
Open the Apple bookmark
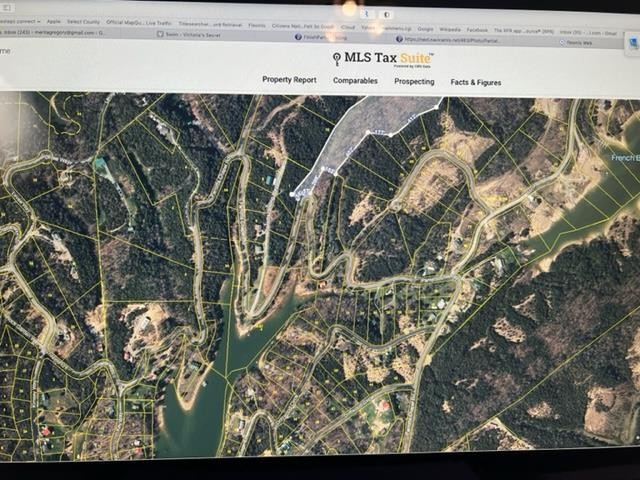(53, 21)
